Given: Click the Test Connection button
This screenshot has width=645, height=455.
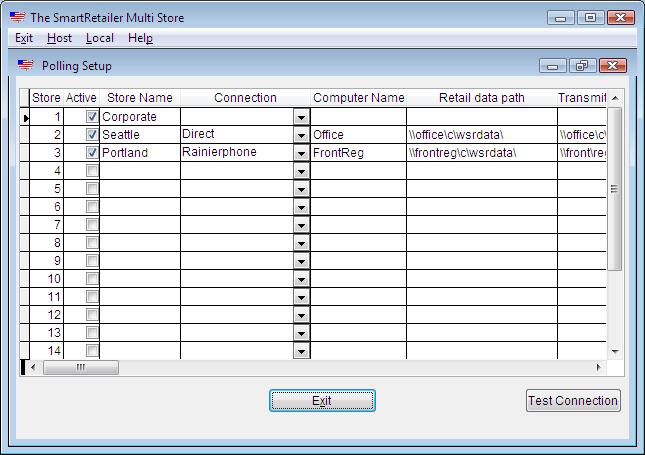Looking at the screenshot, I should tap(573, 401).
